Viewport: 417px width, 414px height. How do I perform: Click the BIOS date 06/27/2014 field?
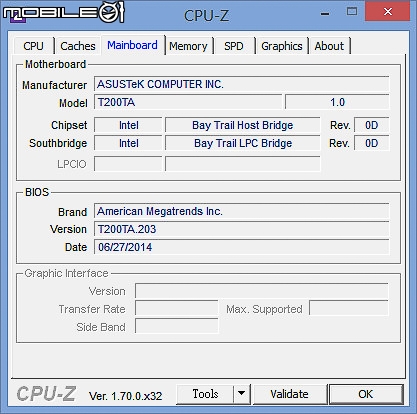click(x=241, y=247)
